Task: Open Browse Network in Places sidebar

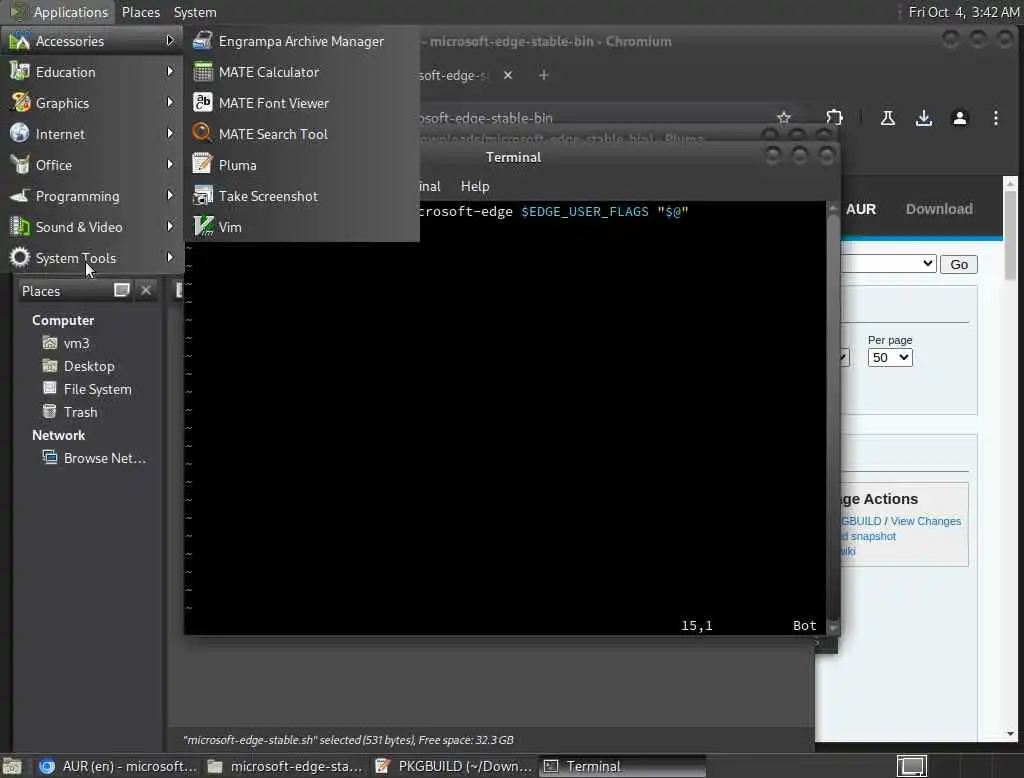Action: (x=104, y=459)
